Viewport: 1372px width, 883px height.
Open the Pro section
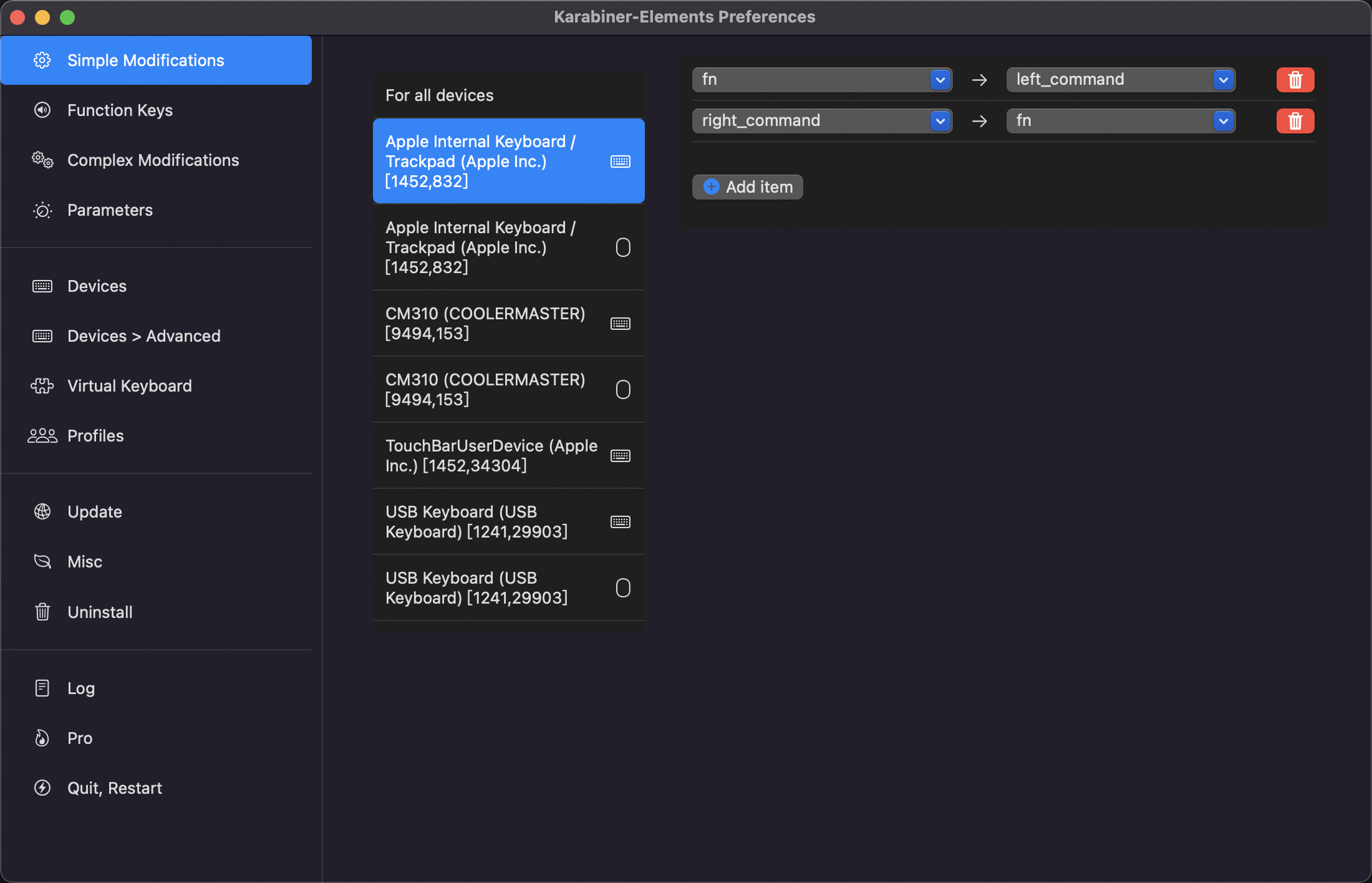click(x=157, y=738)
